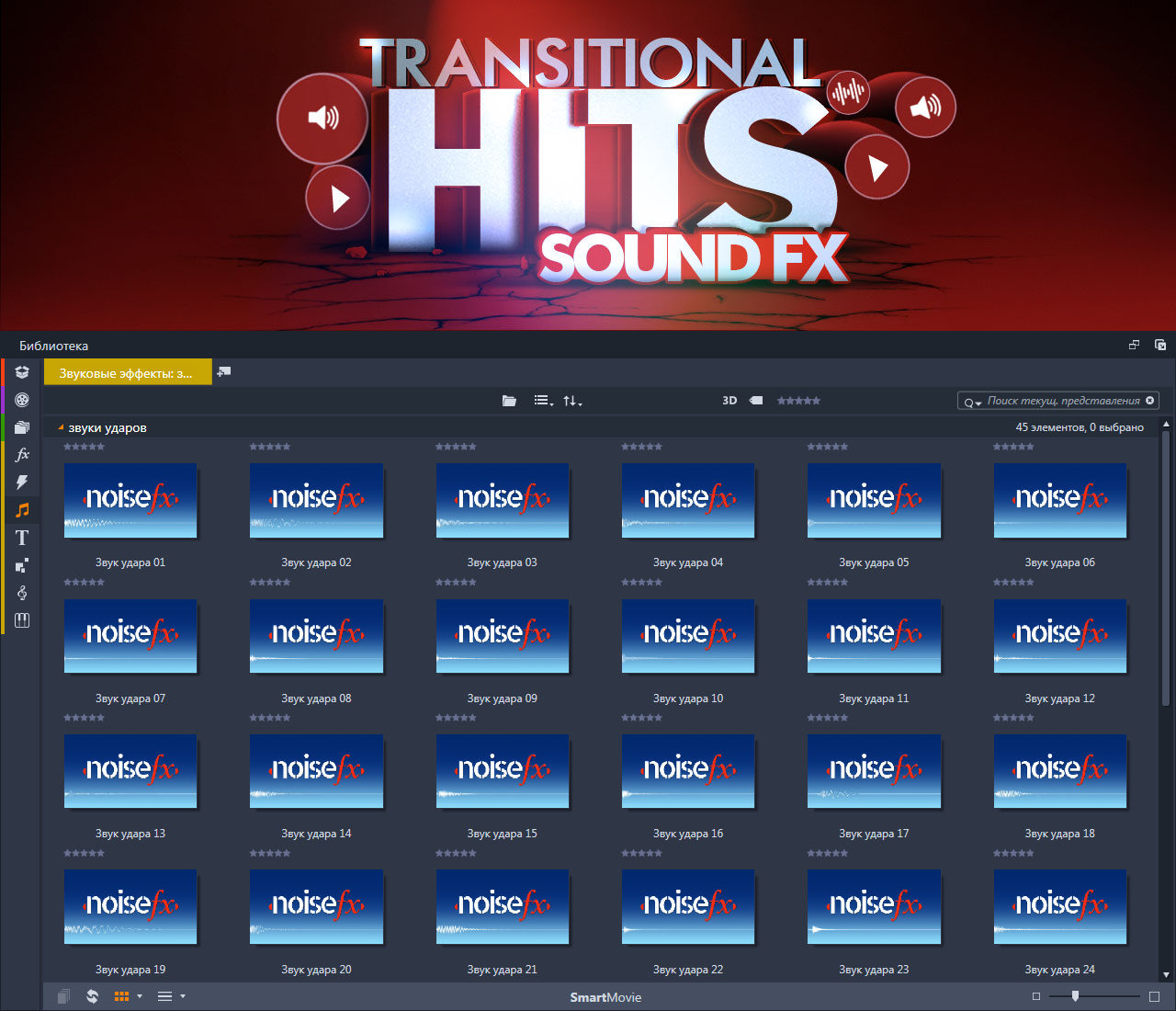Rate Звук удара 09 with stars
This screenshot has width=1176, height=1011.
(457, 583)
